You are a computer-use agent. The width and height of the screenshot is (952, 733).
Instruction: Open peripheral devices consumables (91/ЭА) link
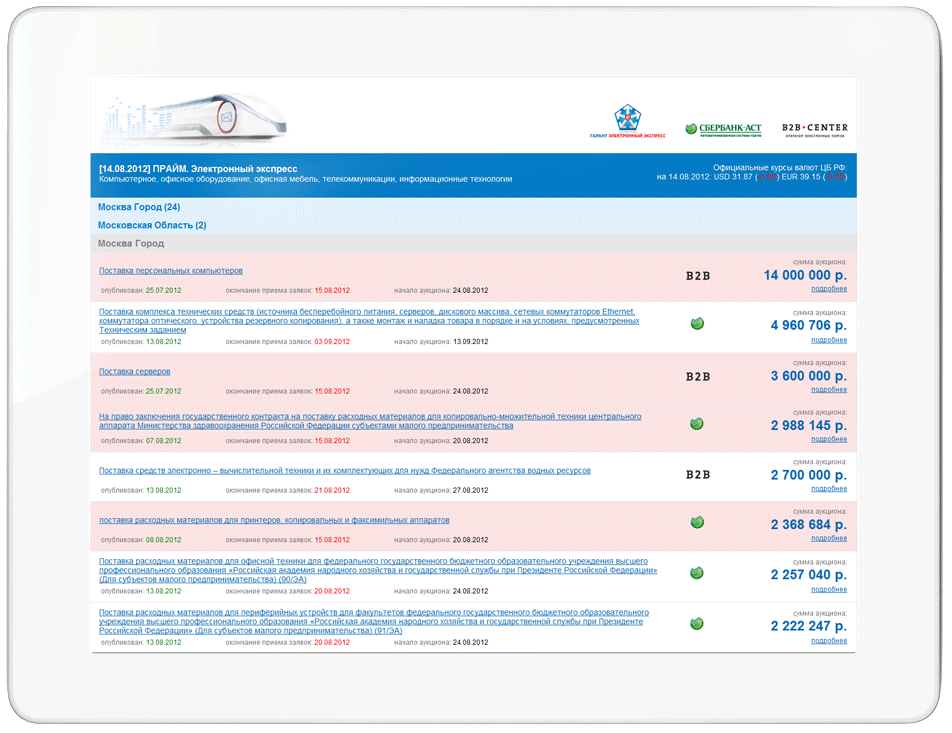(374, 621)
